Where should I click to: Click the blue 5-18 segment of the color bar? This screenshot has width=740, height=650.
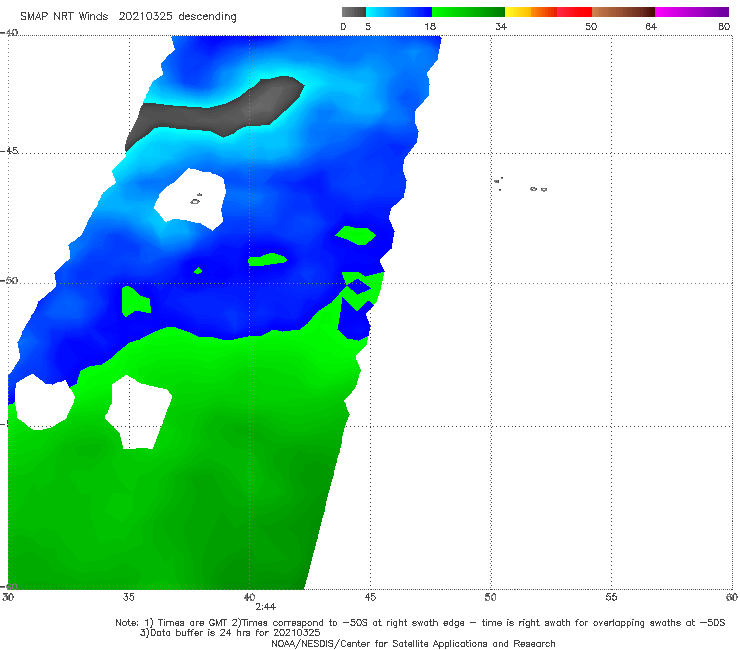[x=399, y=12]
